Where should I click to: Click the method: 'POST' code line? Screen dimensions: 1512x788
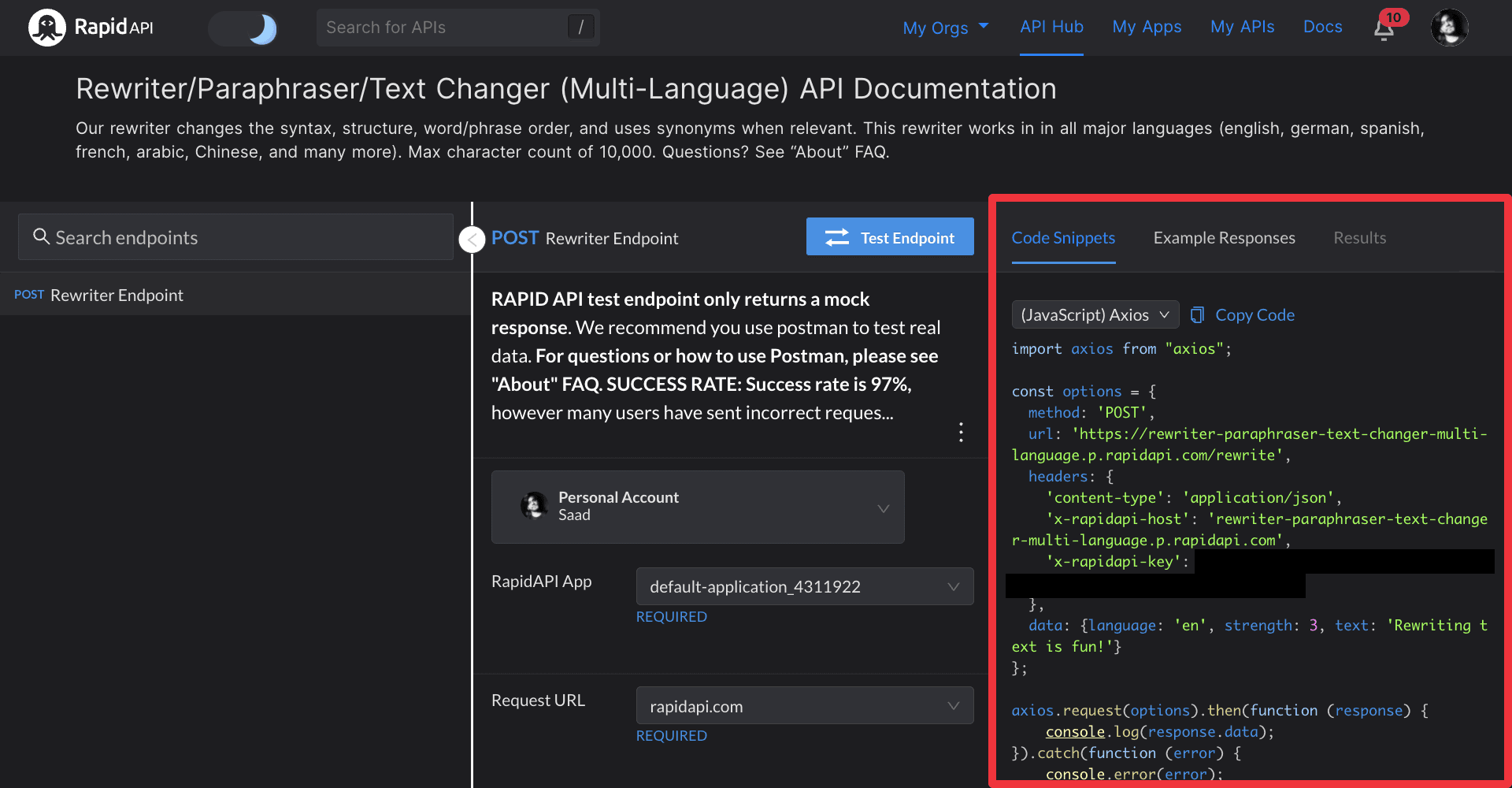(1091, 413)
